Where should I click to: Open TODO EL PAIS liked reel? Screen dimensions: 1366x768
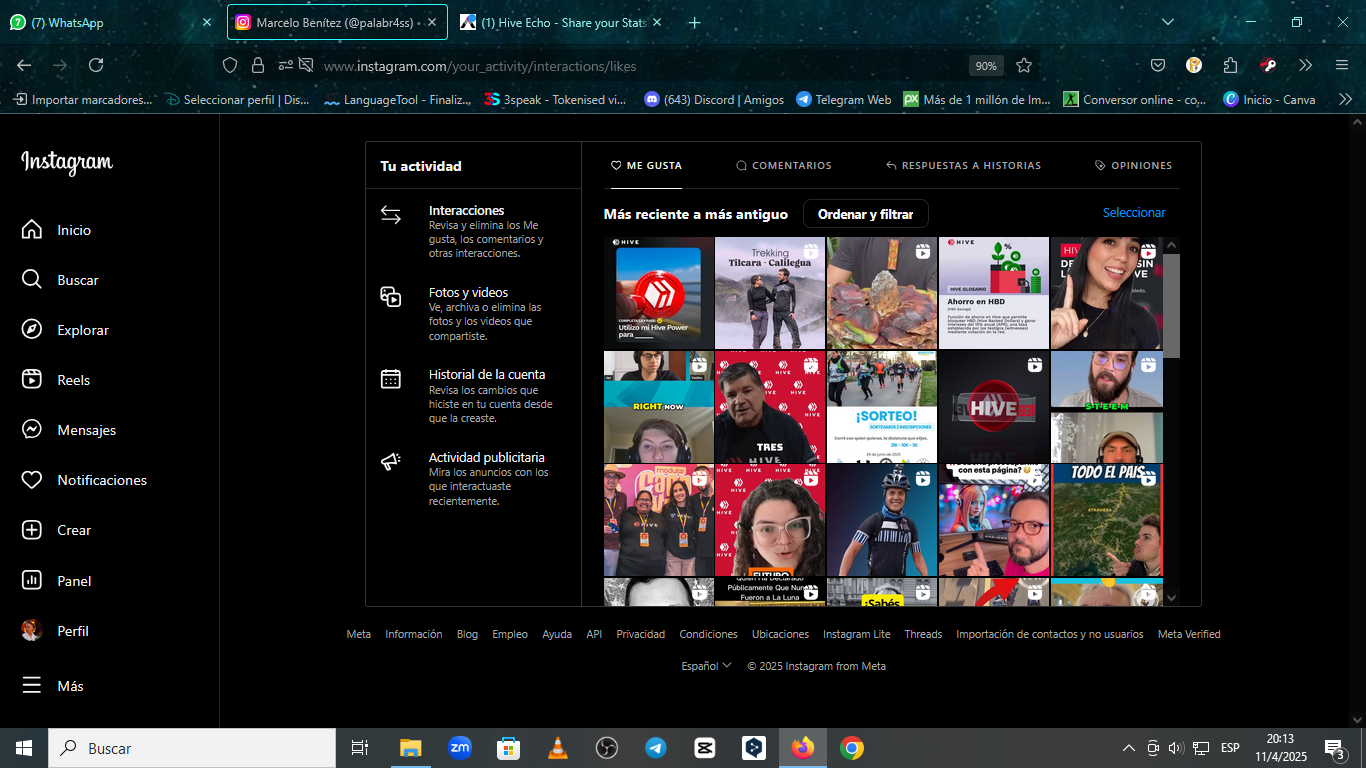click(x=1107, y=520)
